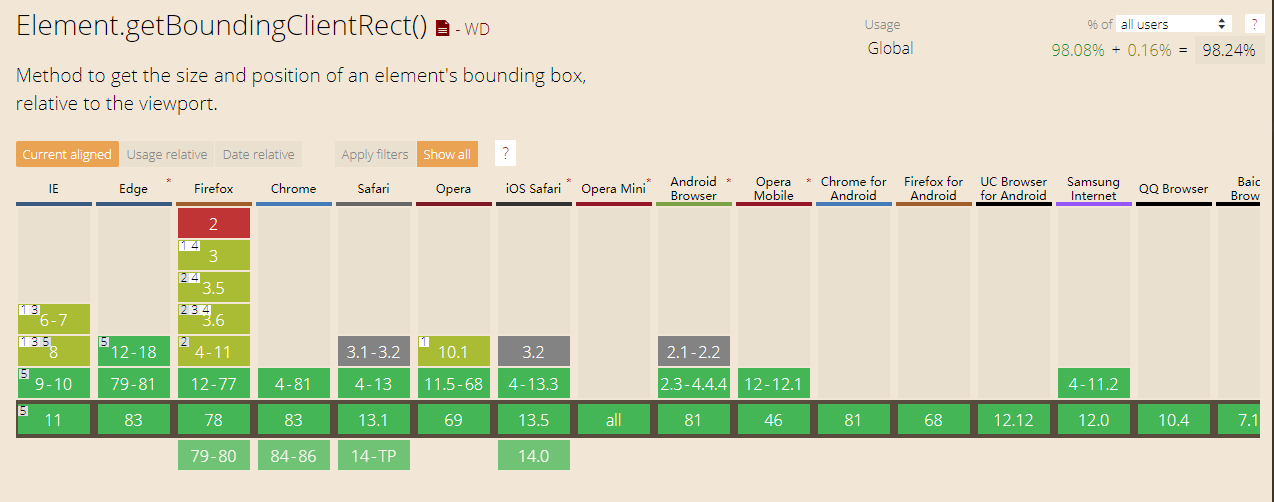Screen dimensions: 1274x502
Task: Click the Android Browser 2.1-2.2 grey cell
Action: tap(693, 351)
